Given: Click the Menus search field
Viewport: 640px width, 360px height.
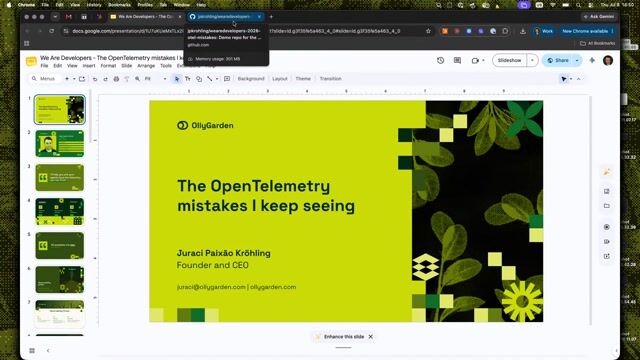Looking at the screenshot, I should (44, 79).
